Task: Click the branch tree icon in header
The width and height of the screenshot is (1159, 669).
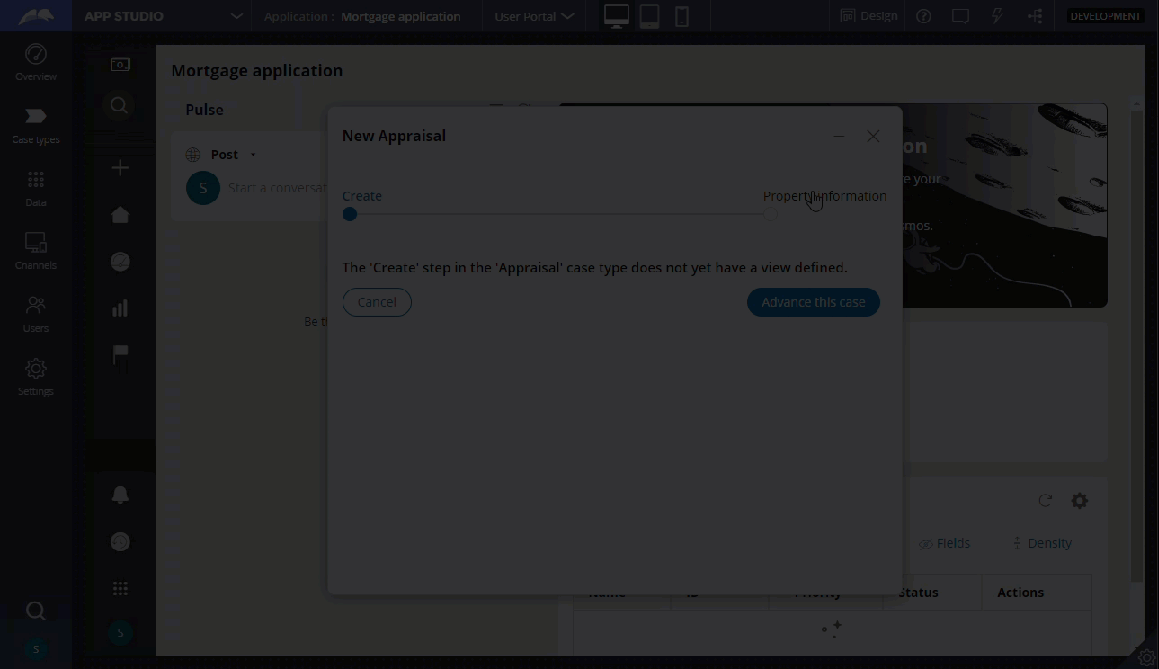Action: tap(1035, 16)
